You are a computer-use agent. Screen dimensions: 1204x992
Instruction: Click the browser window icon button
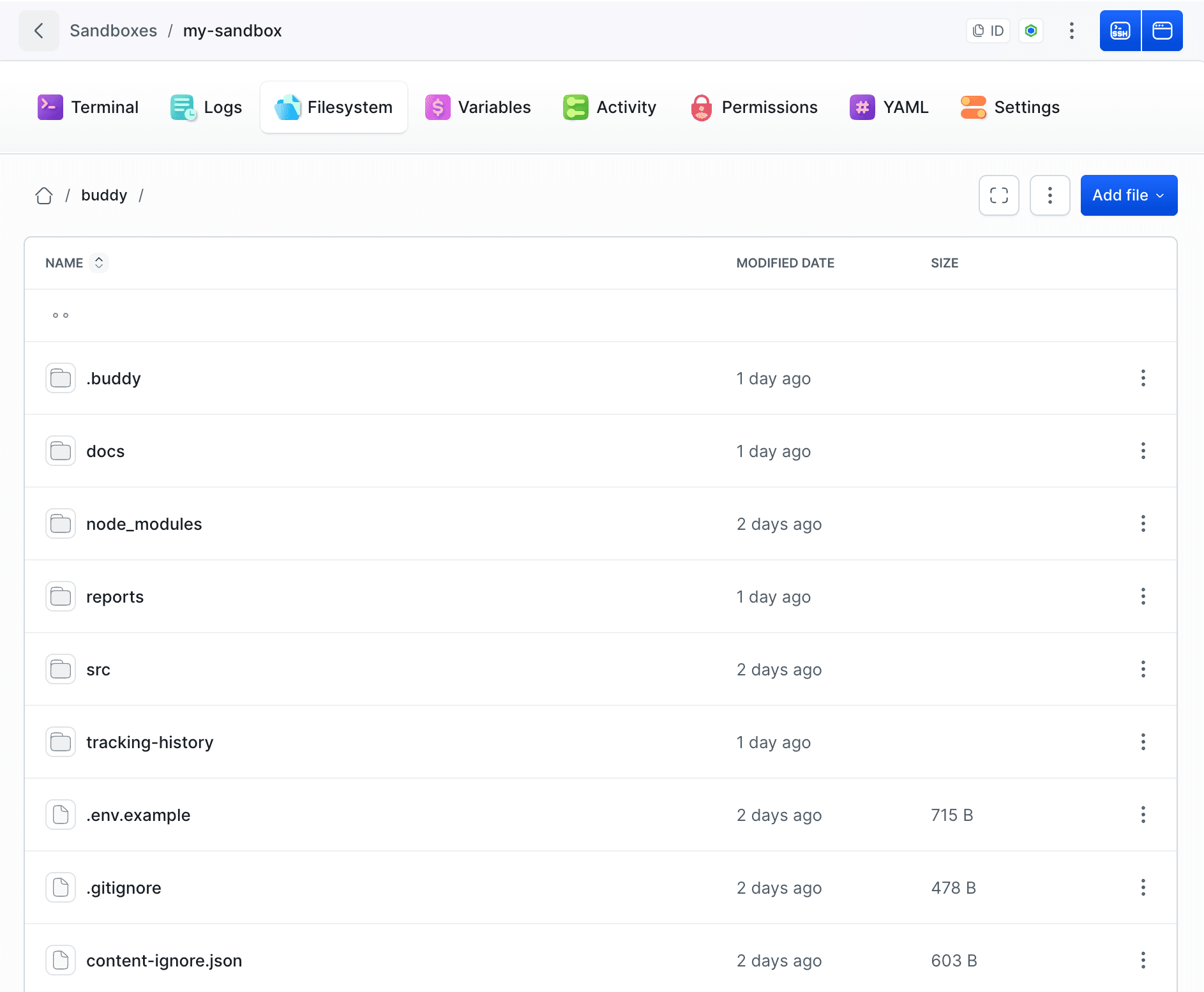pyautogui.click(x=1162, y=31)
